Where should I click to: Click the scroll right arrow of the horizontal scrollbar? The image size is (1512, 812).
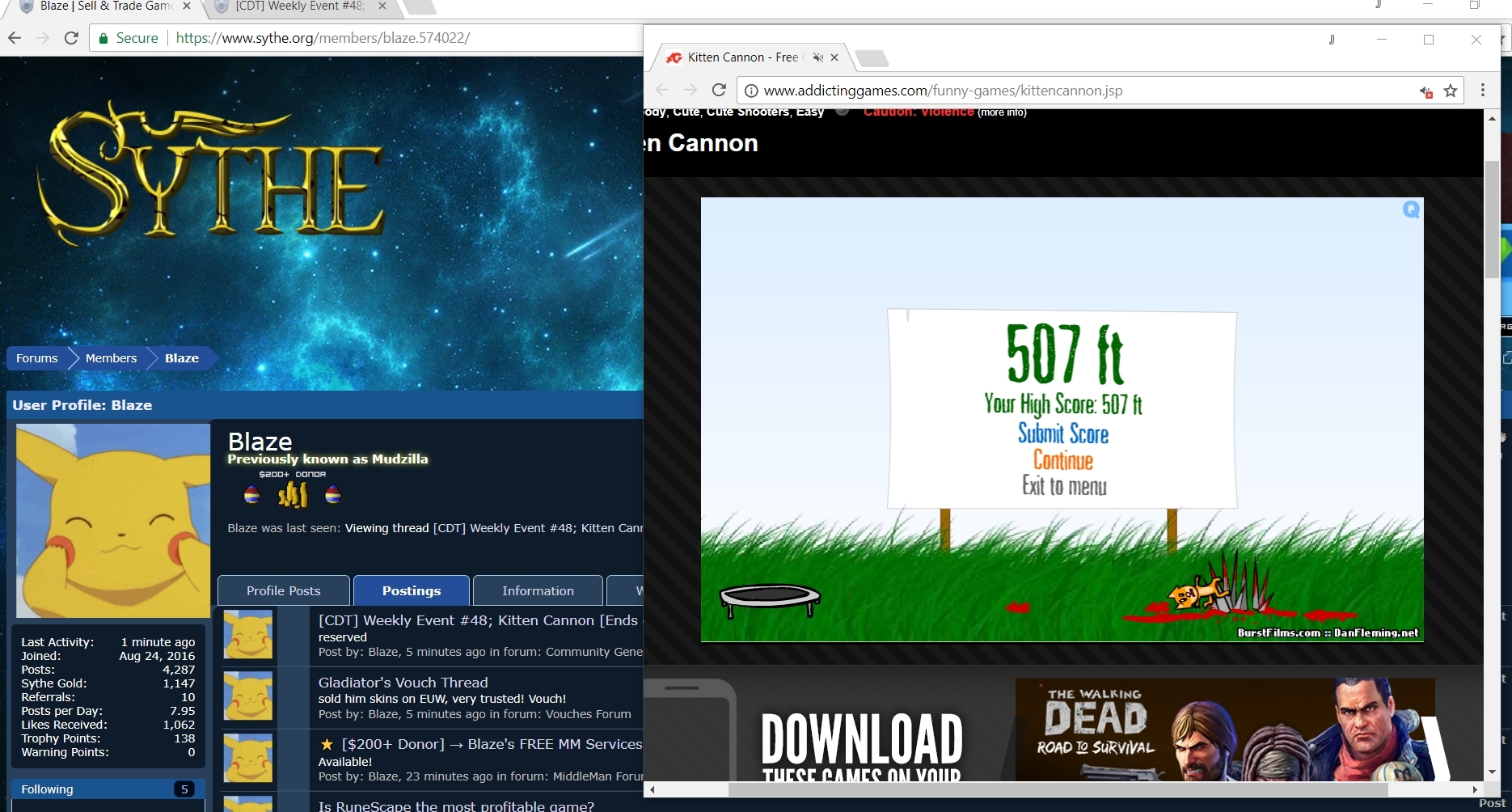1475,789
